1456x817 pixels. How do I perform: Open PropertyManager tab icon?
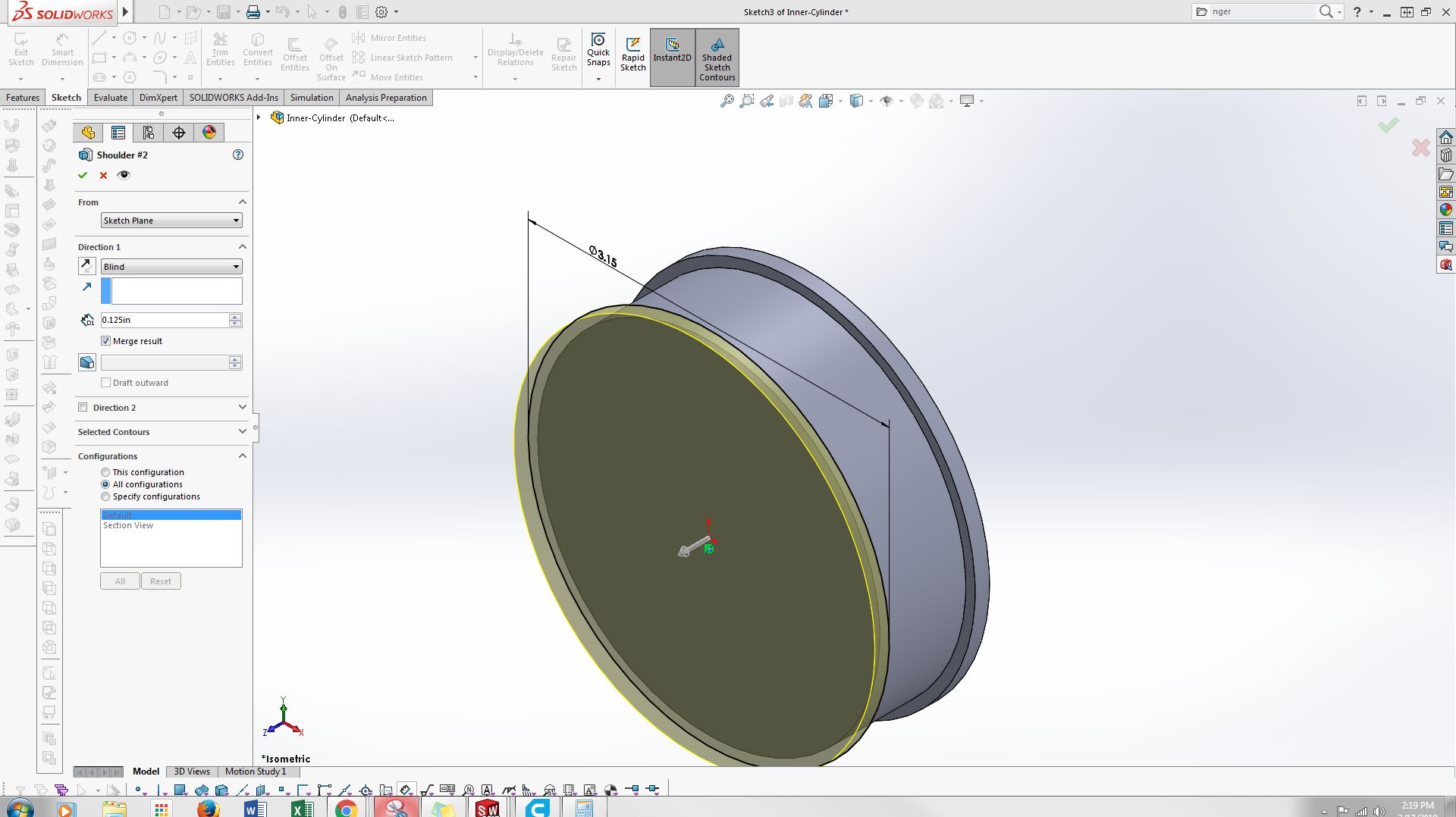pos(118,133)
